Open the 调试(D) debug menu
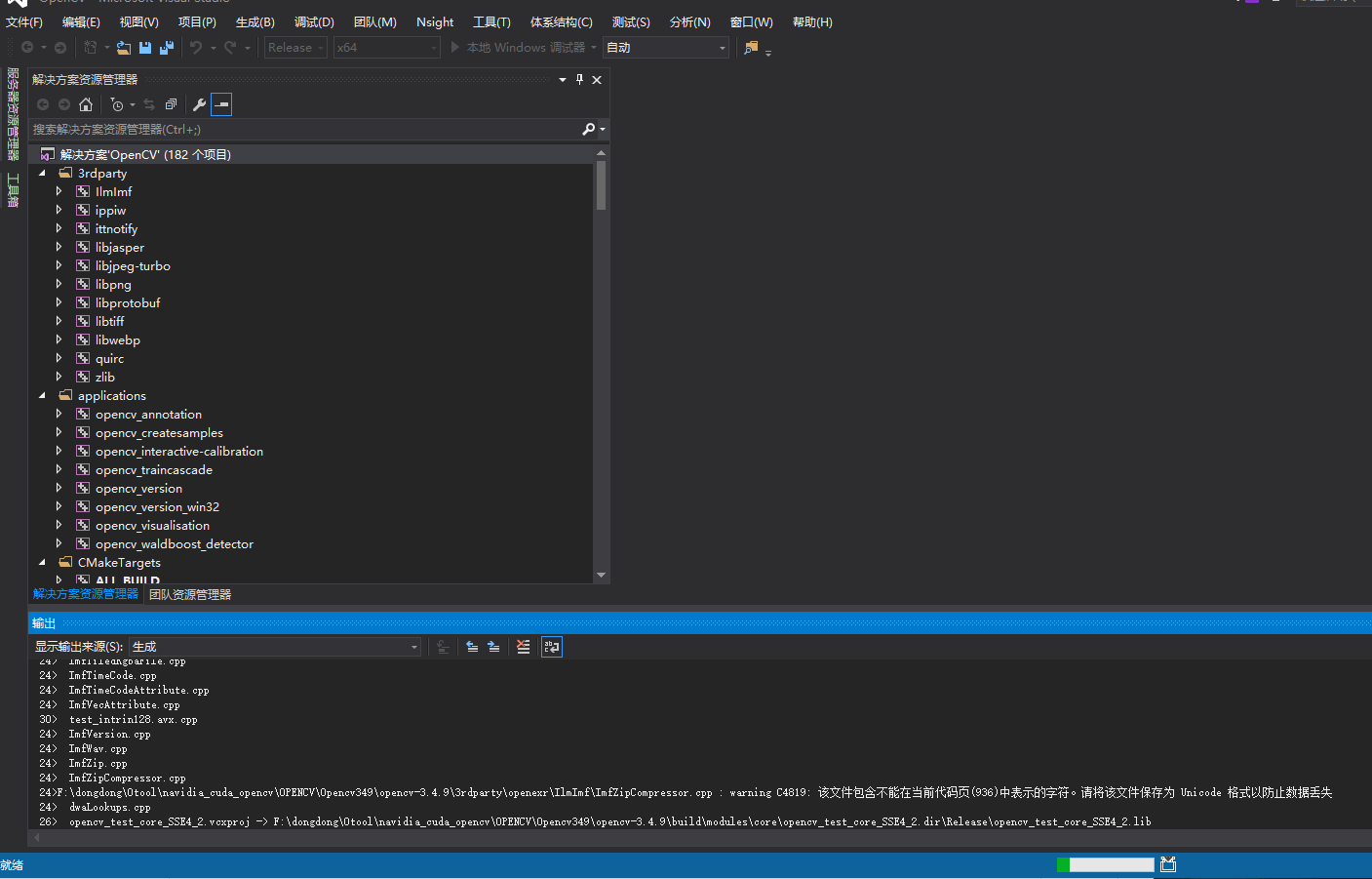 (x=314, y=21)
